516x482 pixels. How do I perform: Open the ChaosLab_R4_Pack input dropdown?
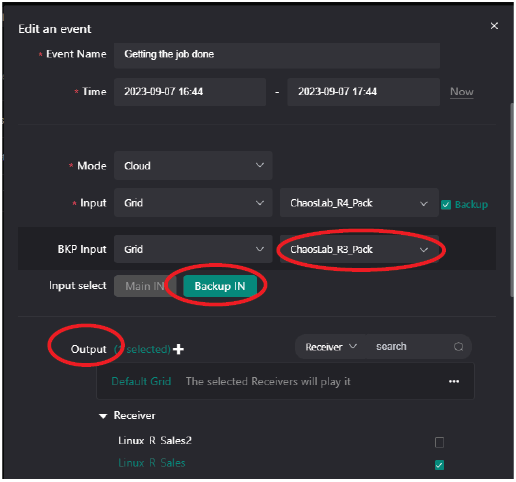point(359,203)
